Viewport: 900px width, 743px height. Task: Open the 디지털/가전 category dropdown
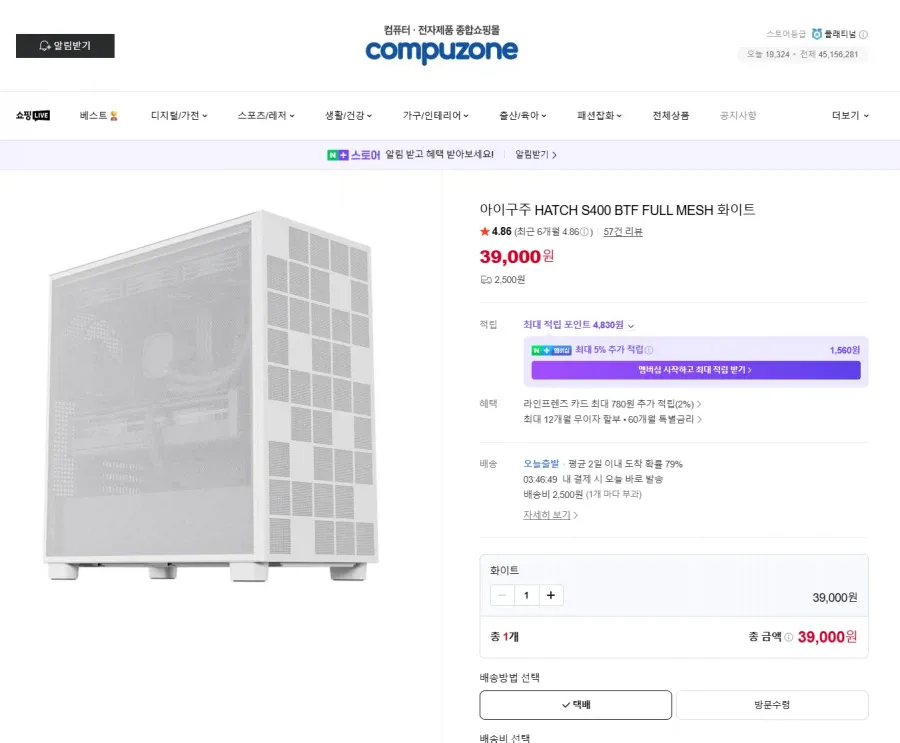pos(179,115)
